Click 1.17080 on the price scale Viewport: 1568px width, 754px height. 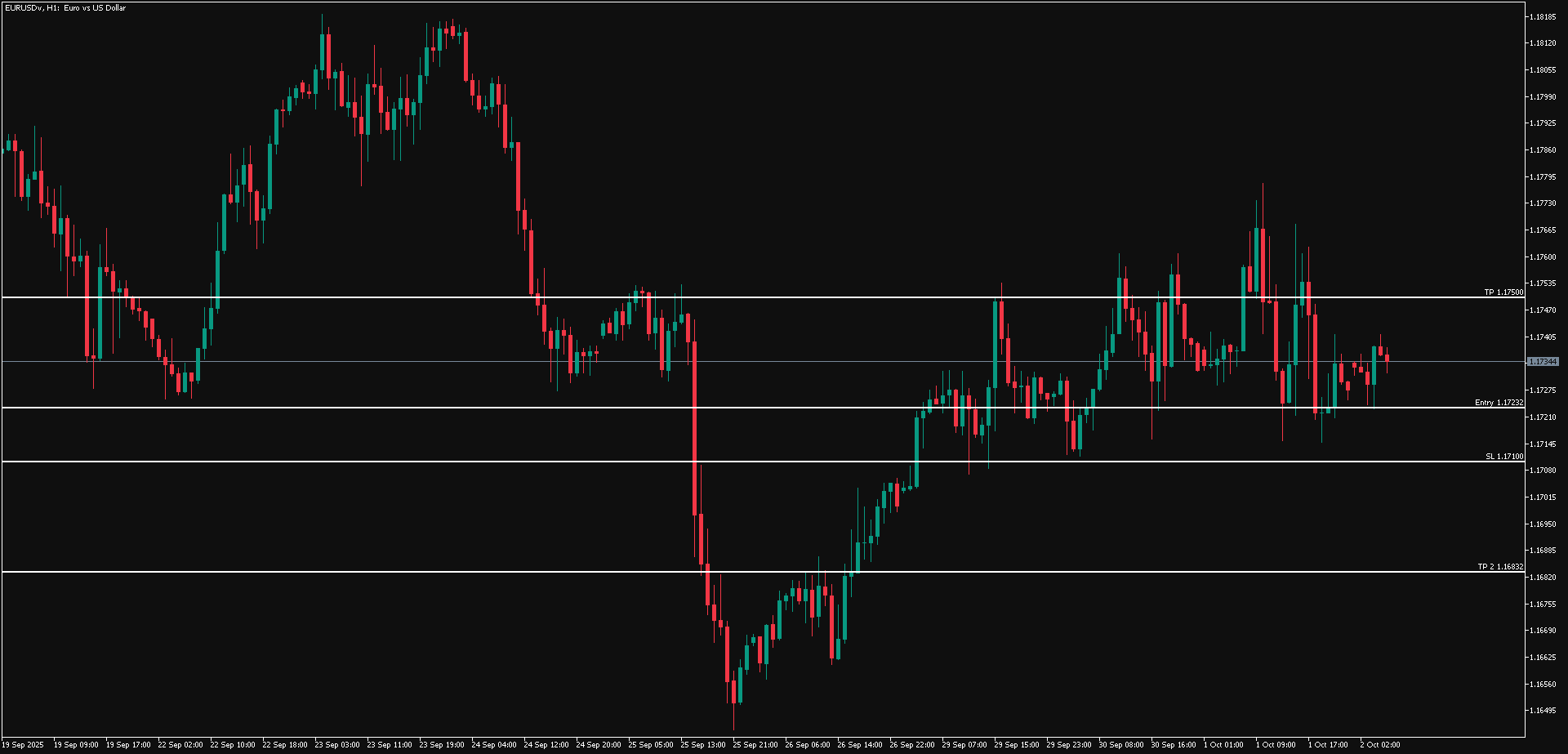[1543, 471]
